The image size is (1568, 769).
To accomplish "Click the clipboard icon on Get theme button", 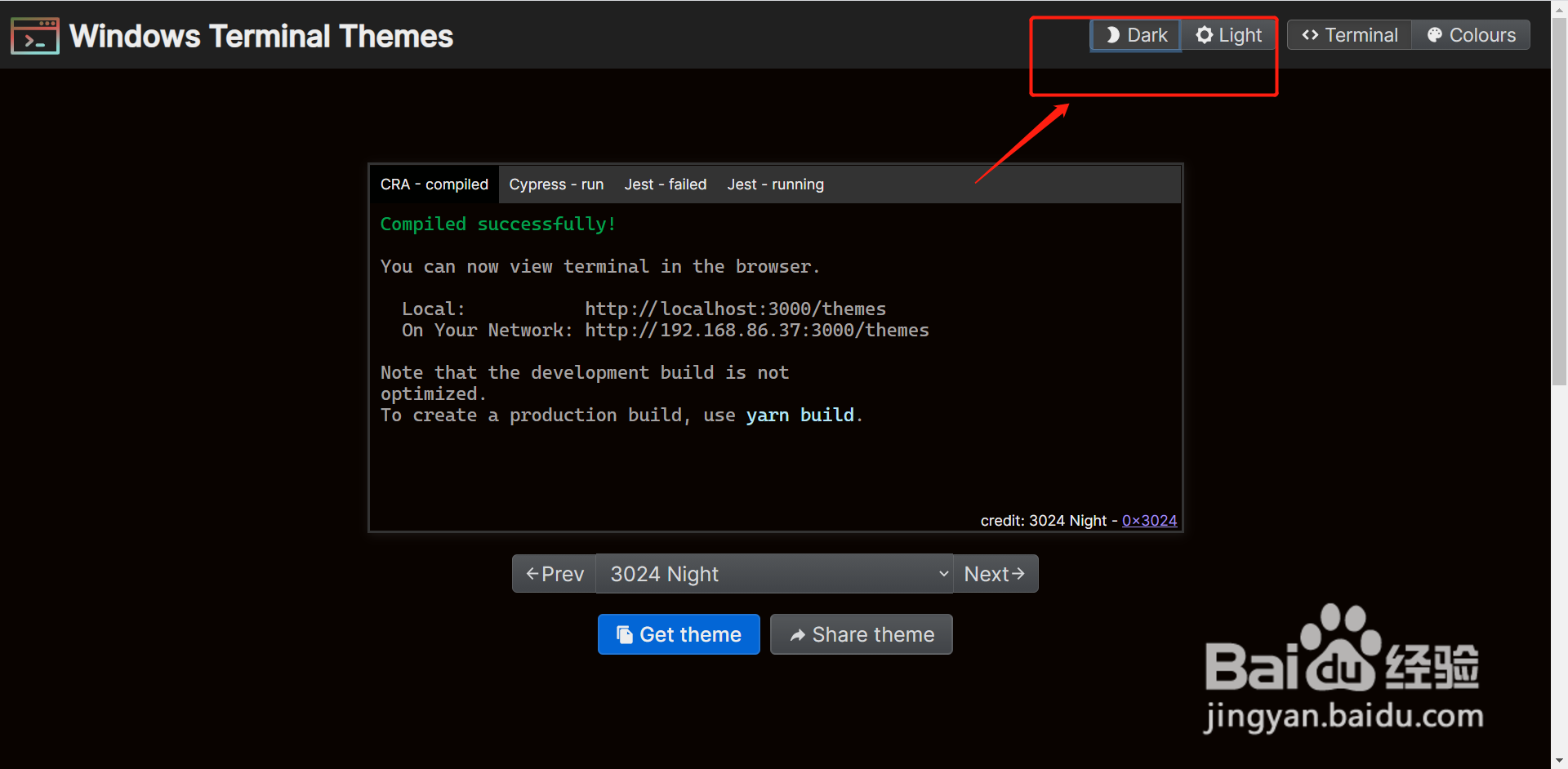I will pyautogui.click(x=624, y=634).
